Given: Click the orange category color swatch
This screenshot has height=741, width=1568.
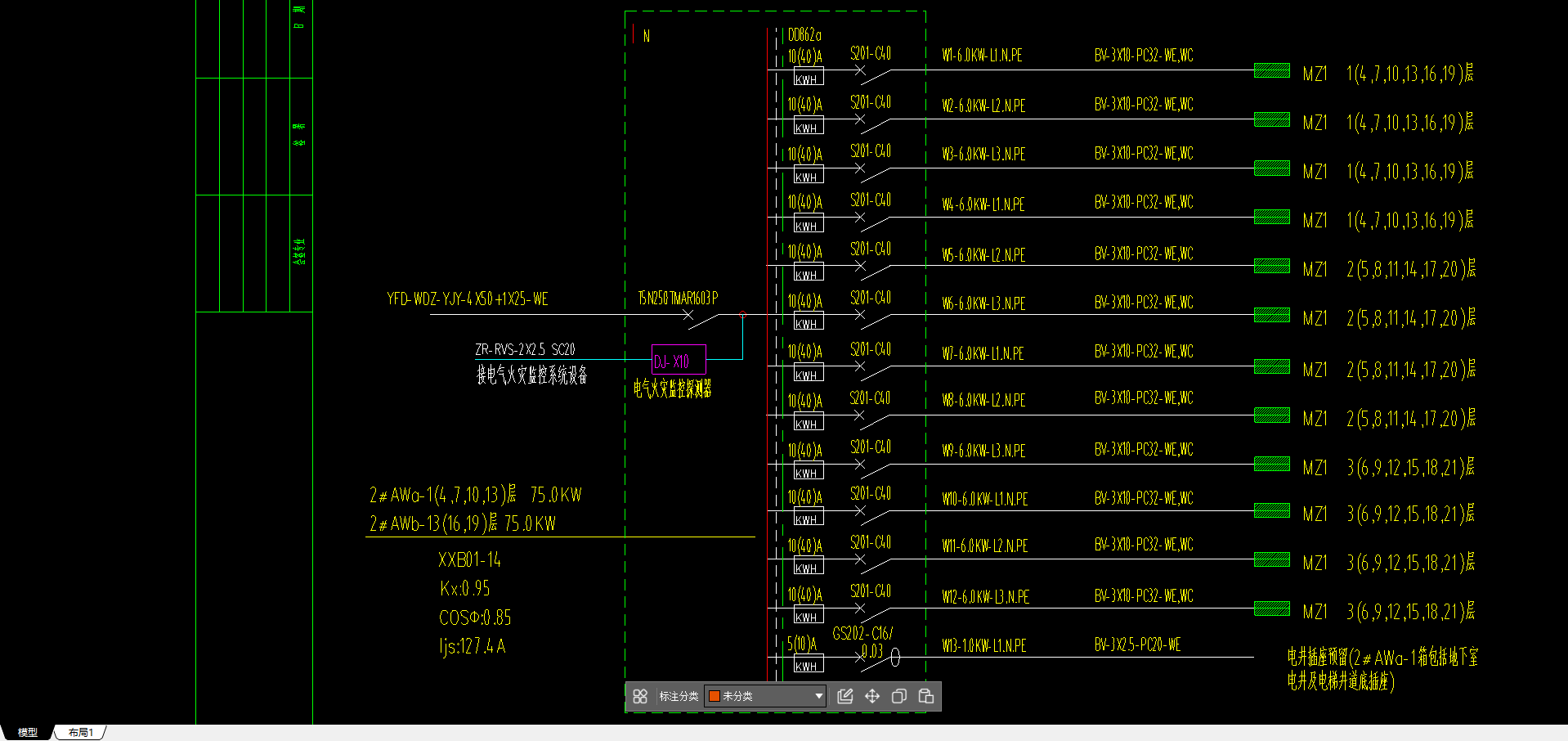Looking at the screenshot, I should pos(714,696).
